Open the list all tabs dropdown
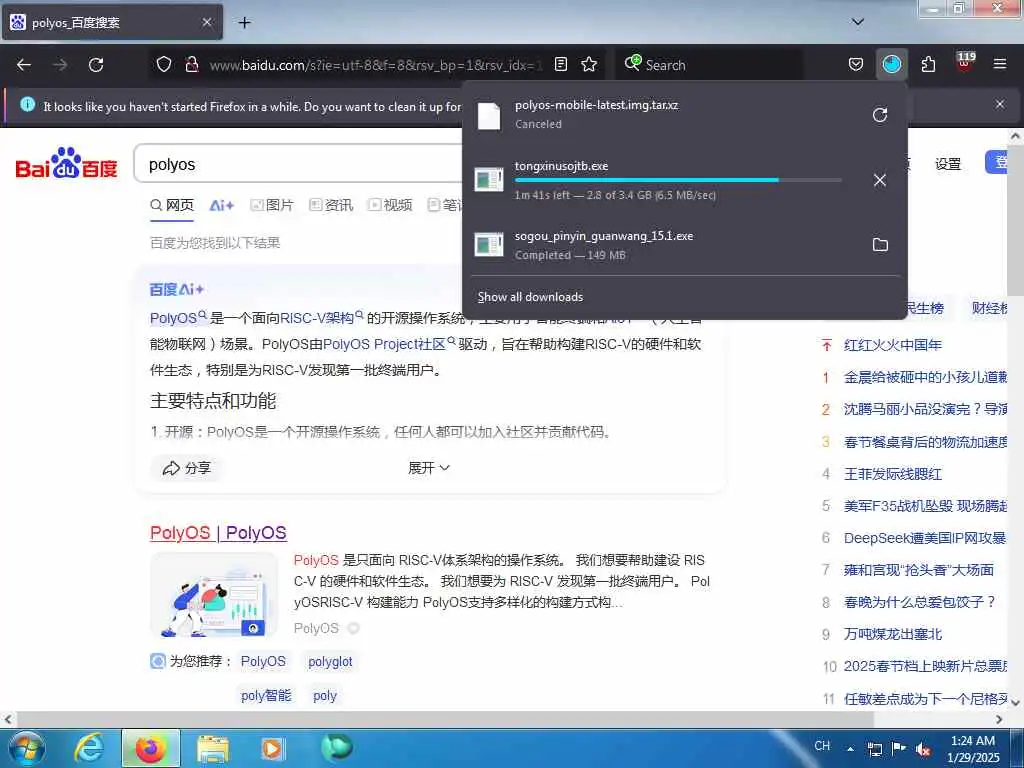 tap(857, 22)
